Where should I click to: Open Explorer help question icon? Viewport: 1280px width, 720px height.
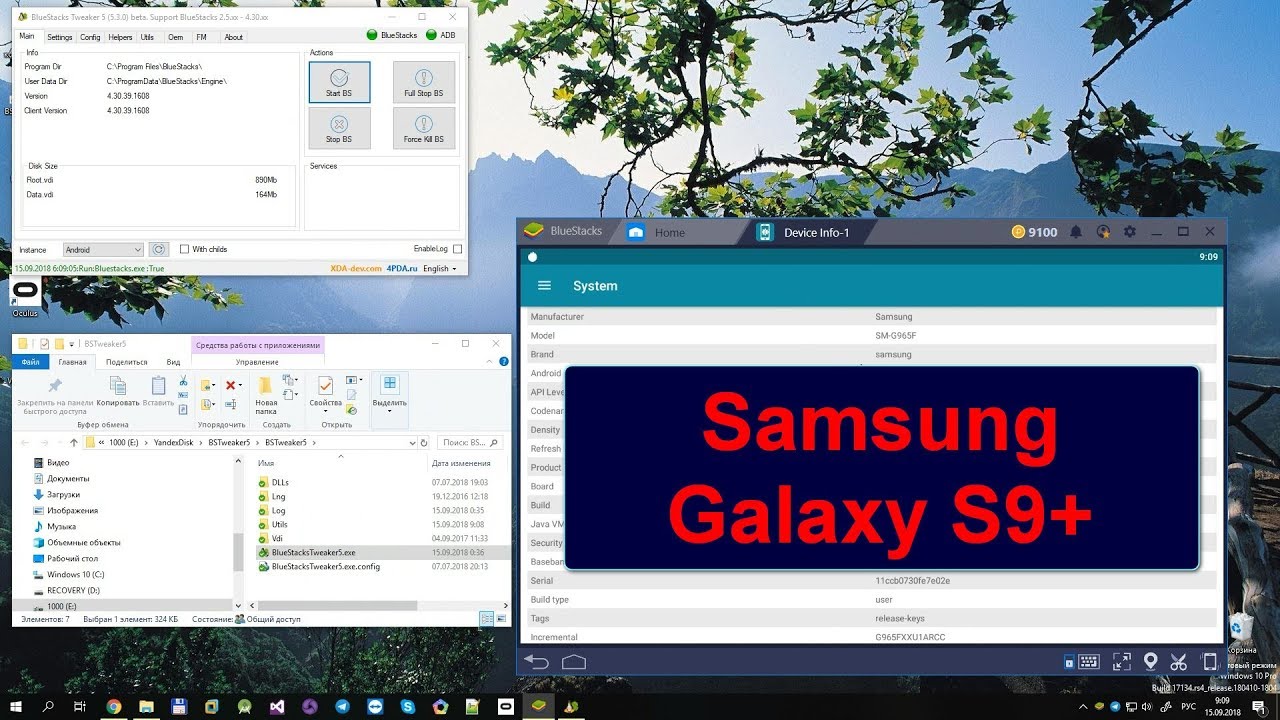(x=502, y=362)
